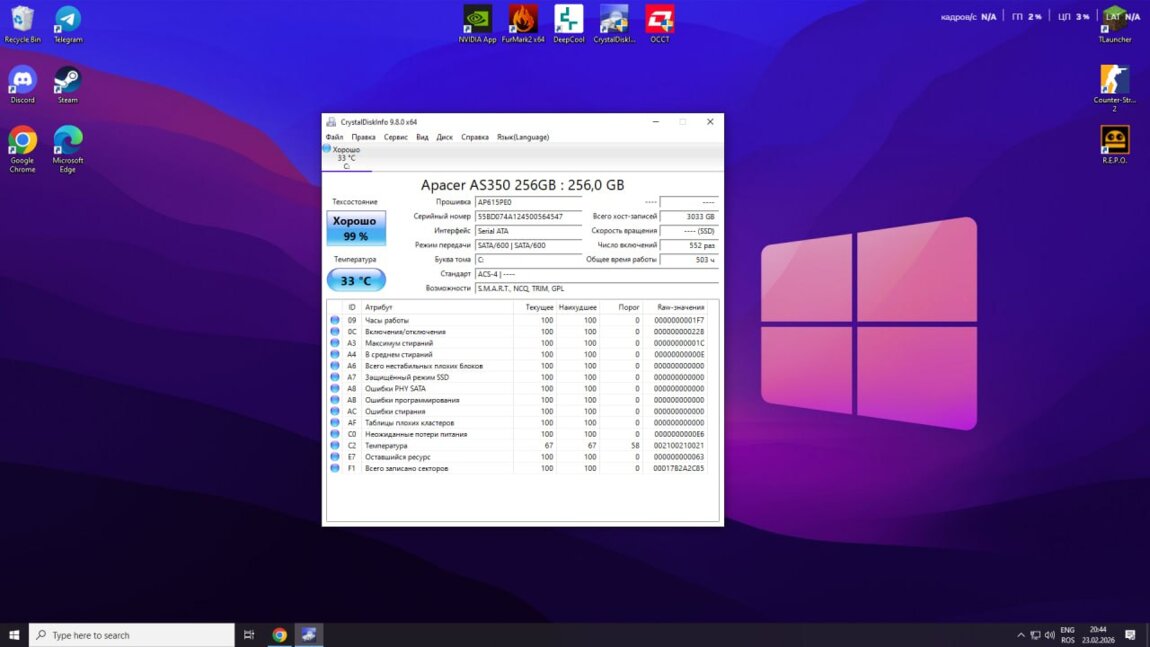Open the Язык(Language) menu
The width and height of the screenshot is (1150, 647).
523,137
